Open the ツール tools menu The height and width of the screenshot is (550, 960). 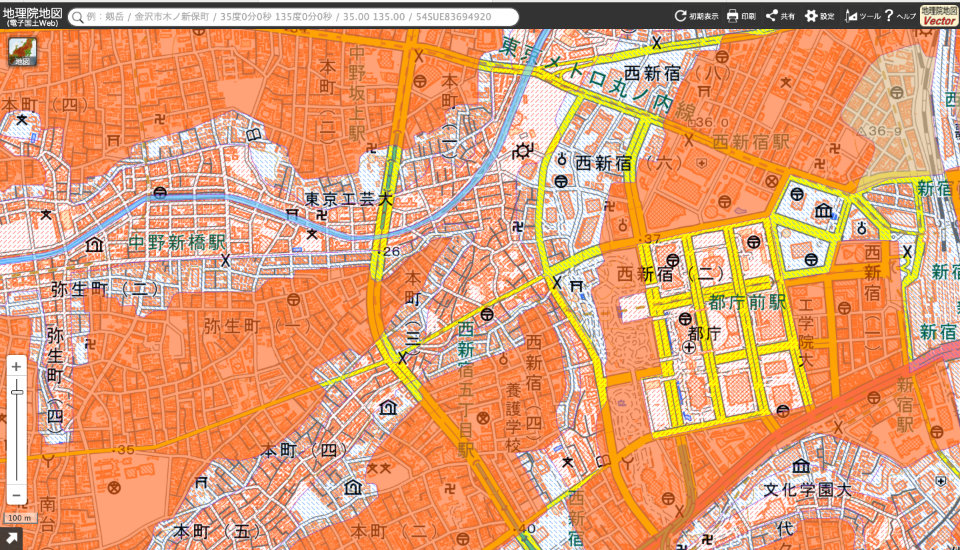[x=862, y=16]
